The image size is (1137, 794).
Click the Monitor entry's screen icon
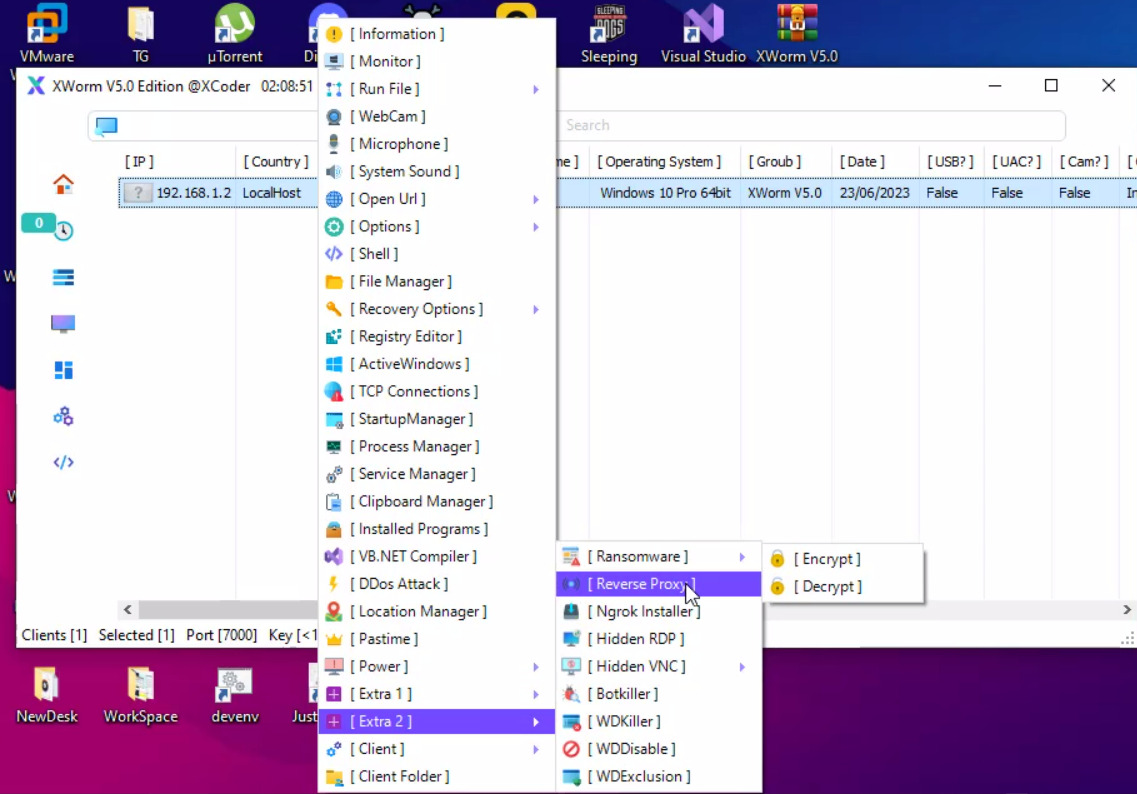point(334,62)
